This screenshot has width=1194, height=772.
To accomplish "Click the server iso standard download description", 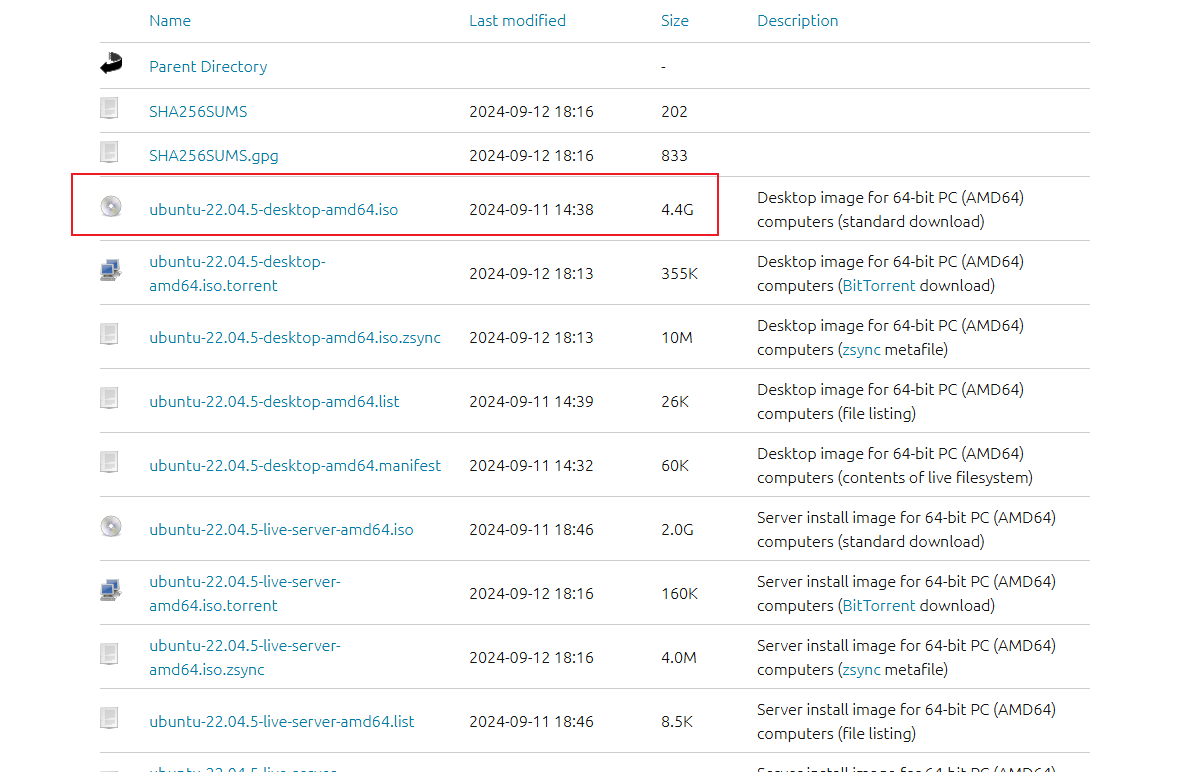I will click(x=906, y=529).
